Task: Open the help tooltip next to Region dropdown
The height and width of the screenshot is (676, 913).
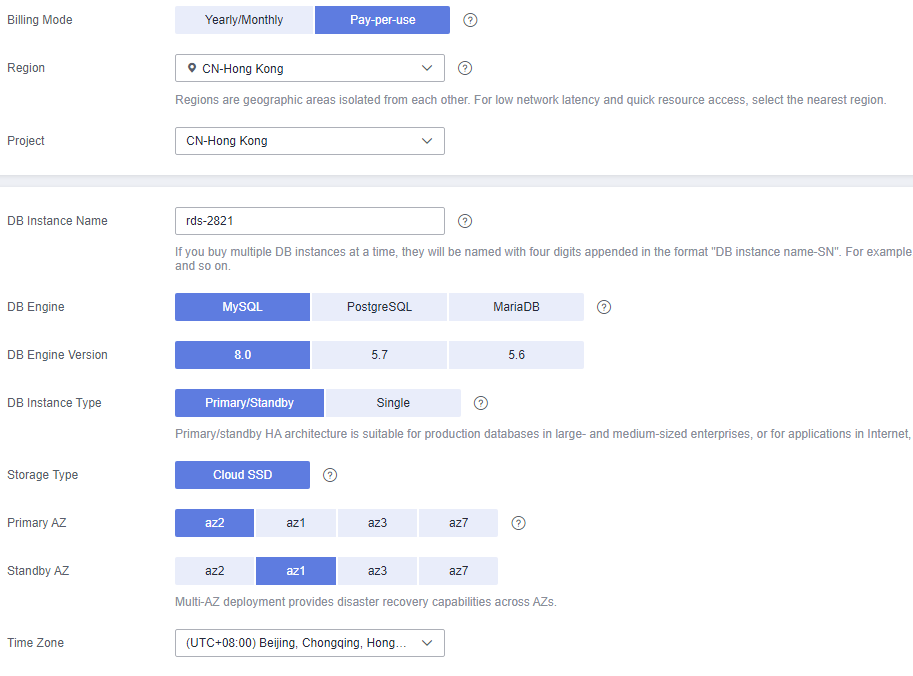Action: (x=465, y=68)
